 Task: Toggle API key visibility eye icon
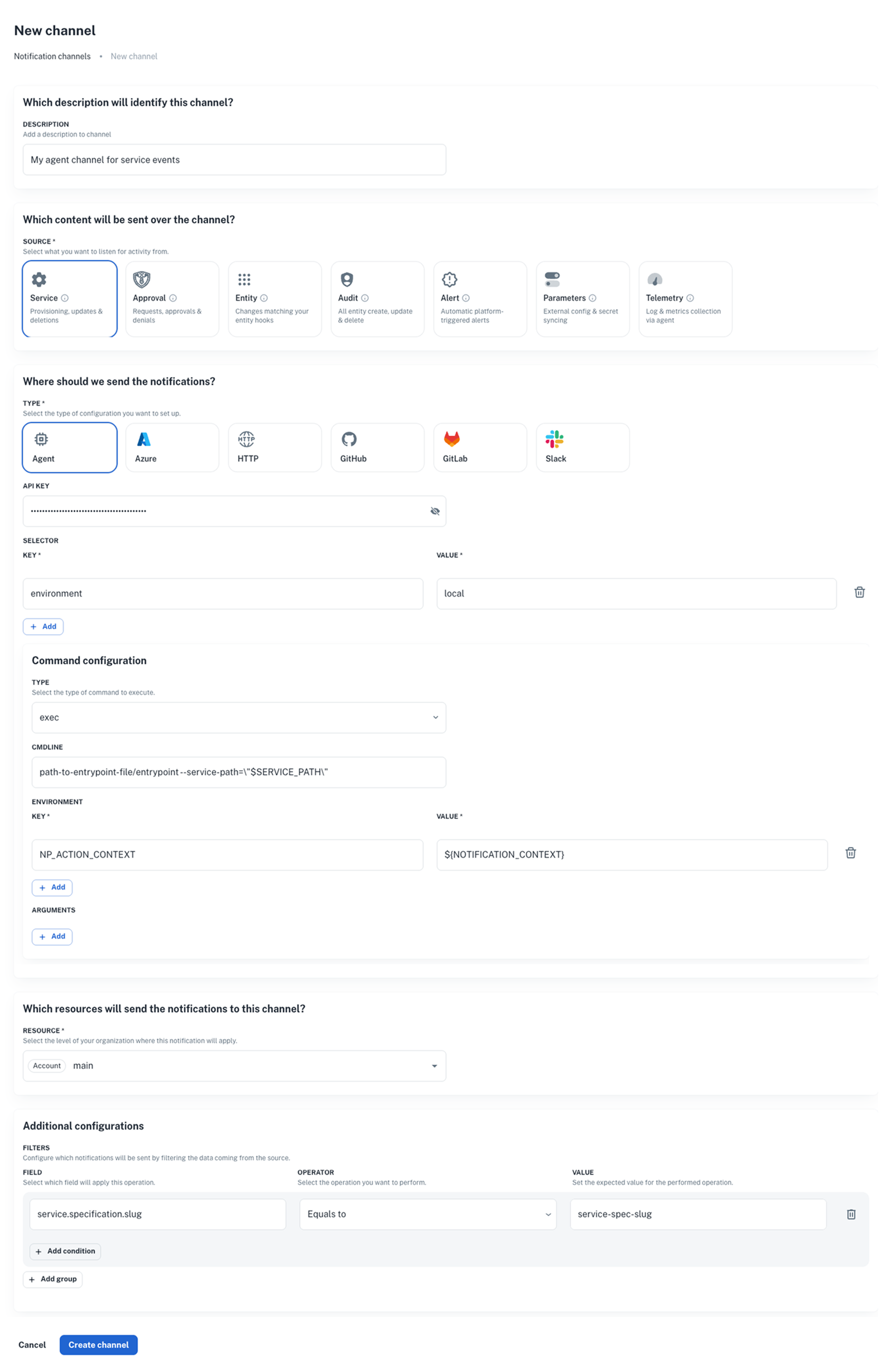pyautogui.click(x=435, y=511)
